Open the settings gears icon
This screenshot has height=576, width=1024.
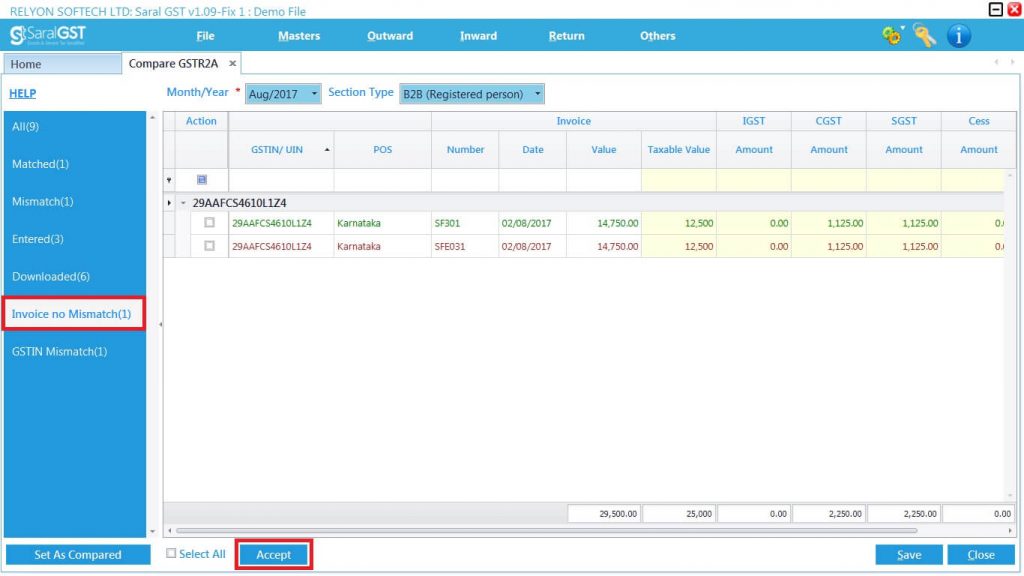tap(892, 35)
